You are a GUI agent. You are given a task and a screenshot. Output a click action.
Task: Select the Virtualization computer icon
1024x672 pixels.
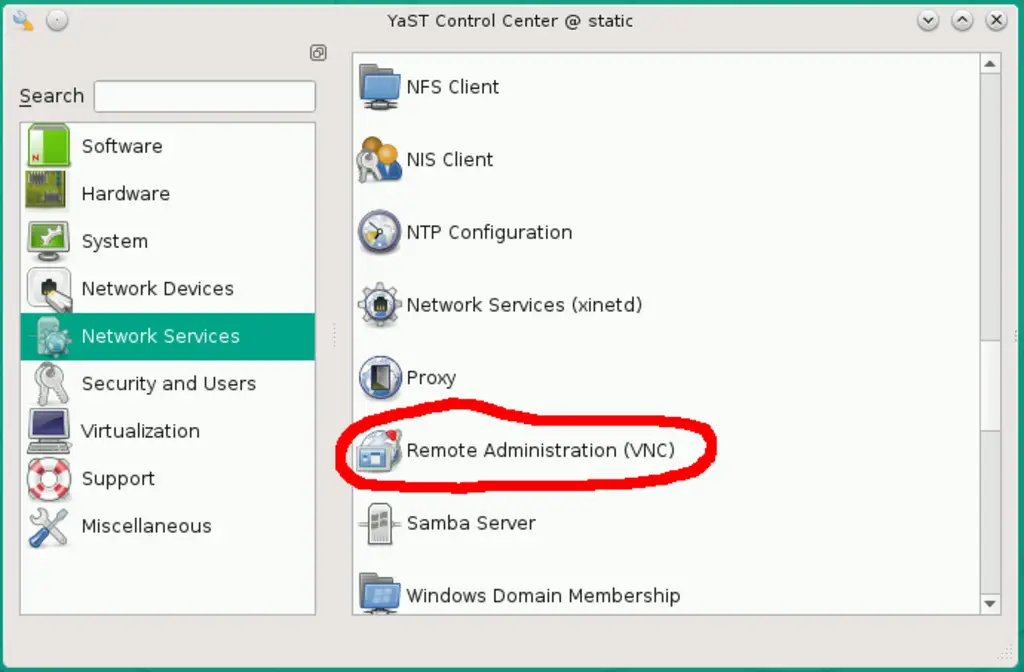pos(49,431)
